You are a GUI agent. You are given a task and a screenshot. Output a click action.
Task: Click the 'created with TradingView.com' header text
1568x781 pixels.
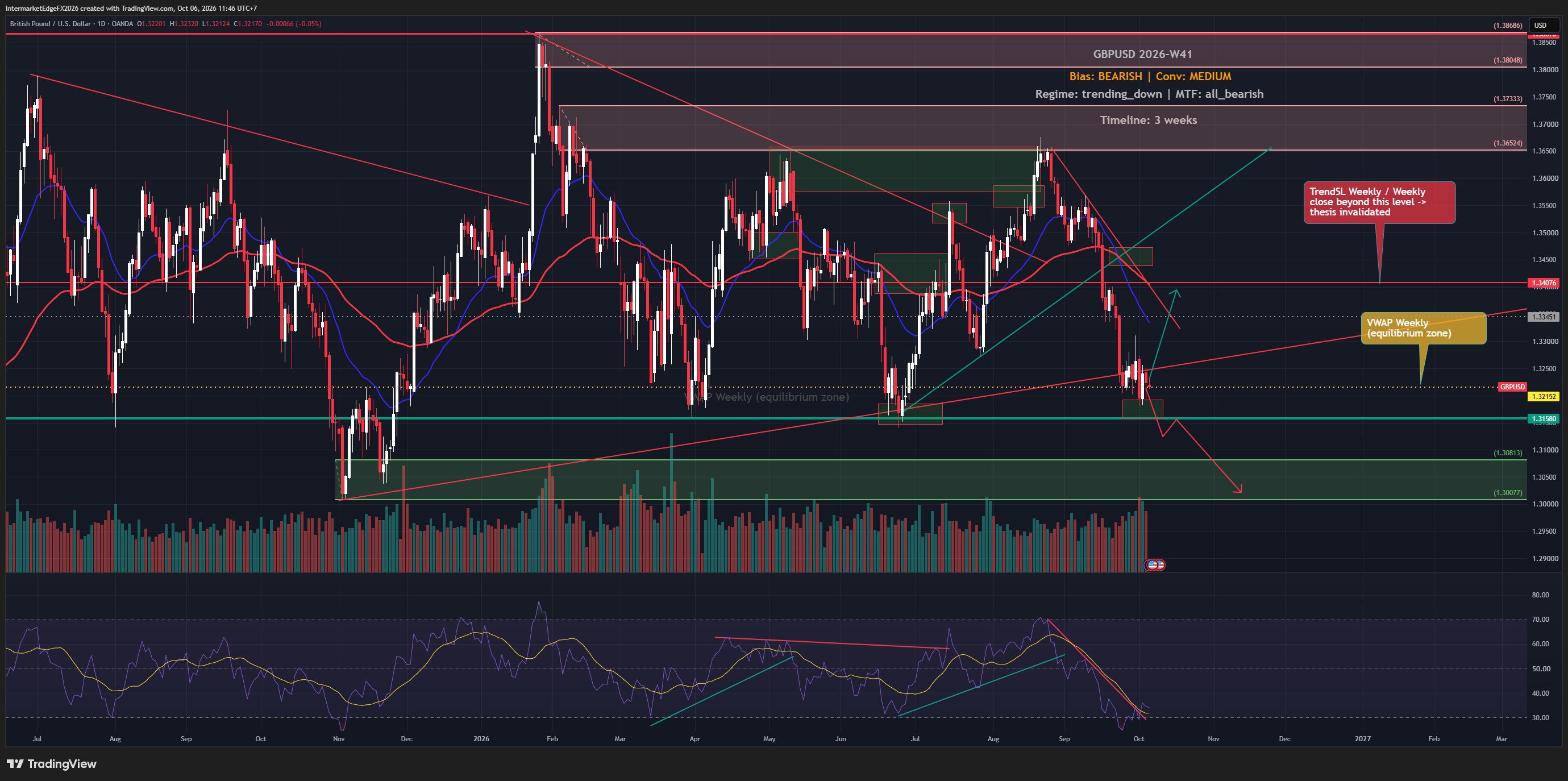pyautogui.click(x=126, y=9)
